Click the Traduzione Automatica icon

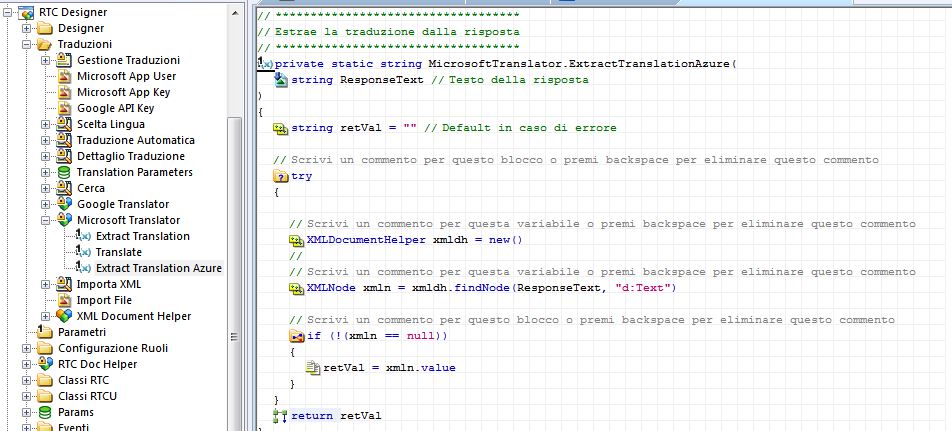pyautogui.click(x=64, y=140)
